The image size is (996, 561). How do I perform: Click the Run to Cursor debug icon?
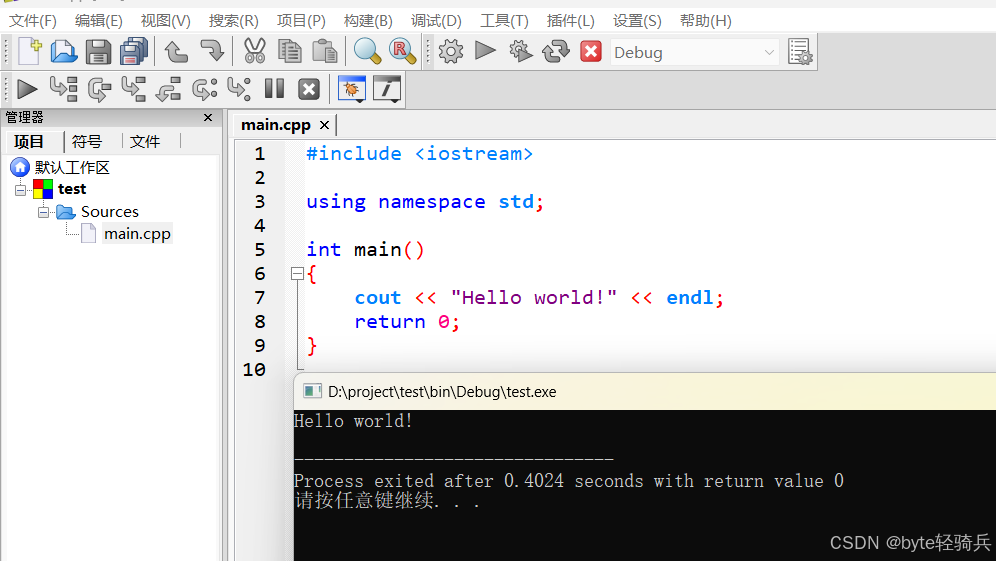click(63, 89)
